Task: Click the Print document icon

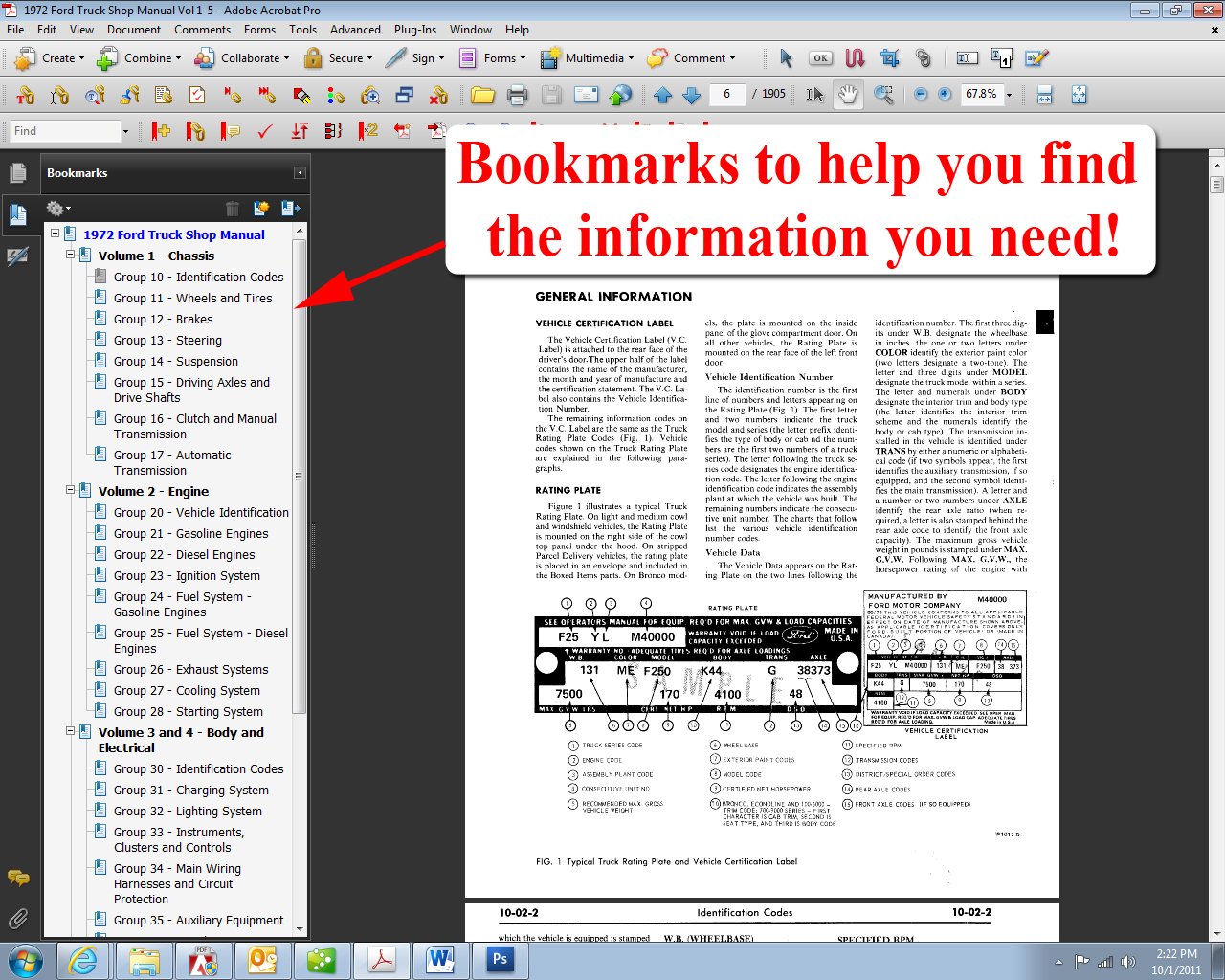Action: point(516,94)
